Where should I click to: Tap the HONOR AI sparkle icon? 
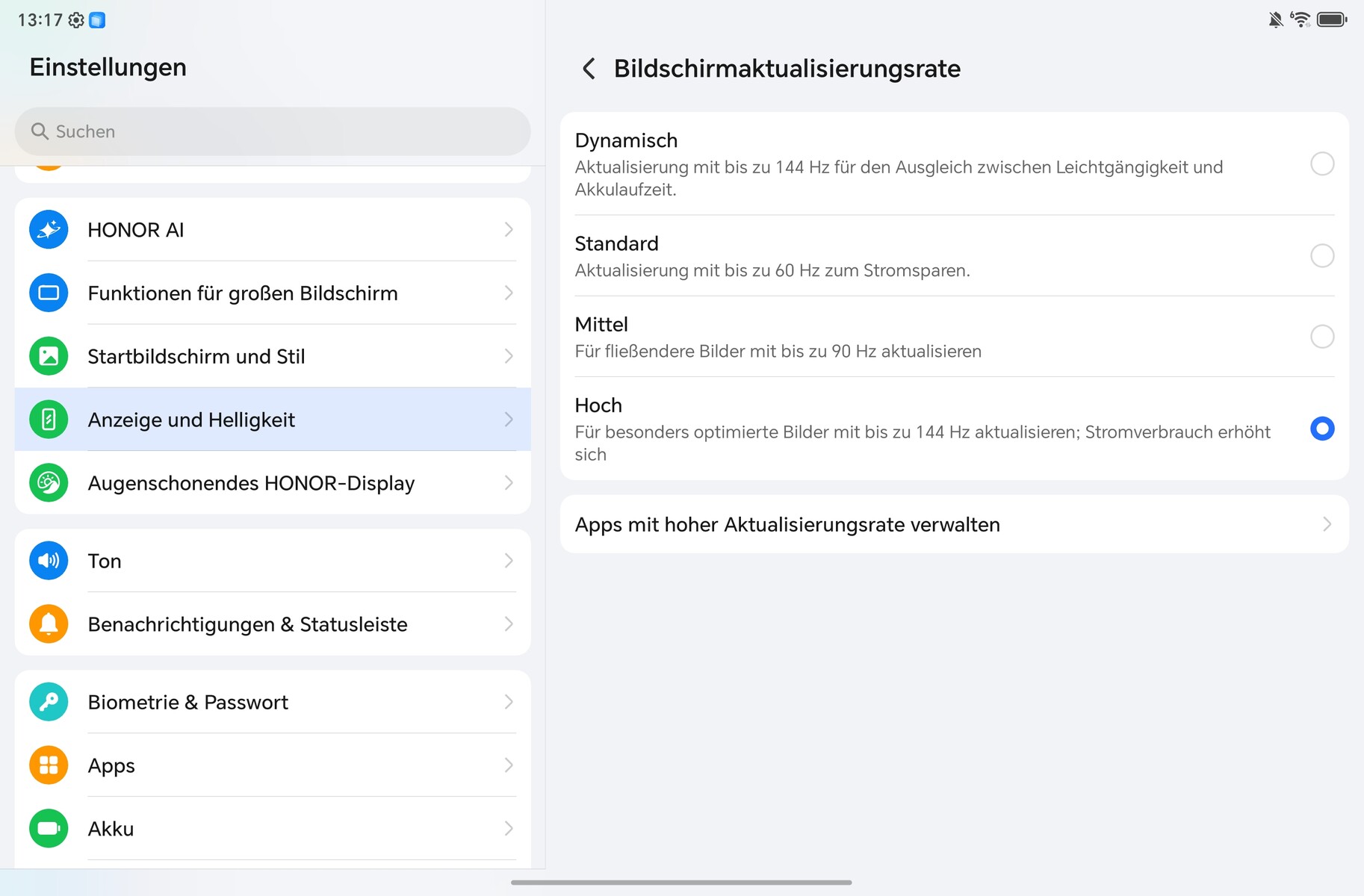pos(49,230)
